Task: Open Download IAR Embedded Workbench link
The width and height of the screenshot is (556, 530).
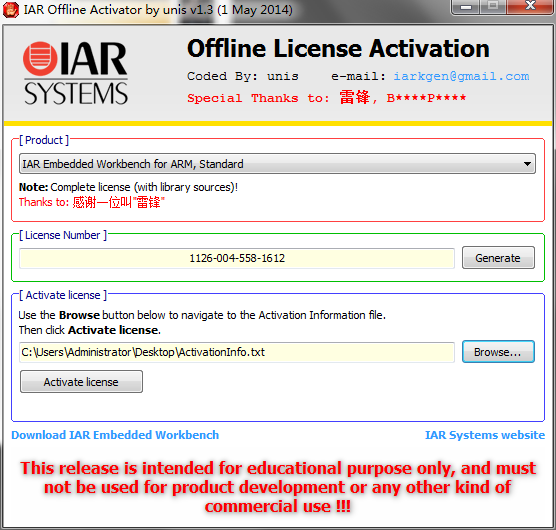Action: click(x=115, y=435)
